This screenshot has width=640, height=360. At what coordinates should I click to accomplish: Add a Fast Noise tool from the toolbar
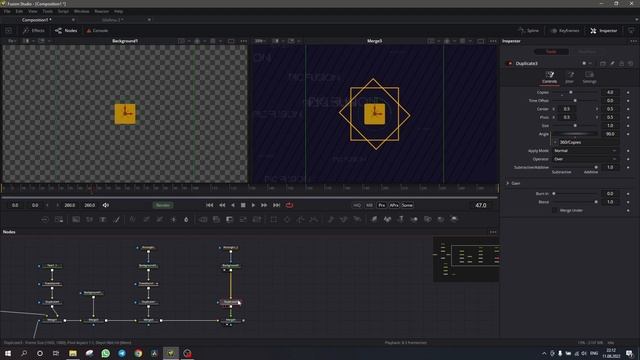pyautogui.click(x=89, y=220)
